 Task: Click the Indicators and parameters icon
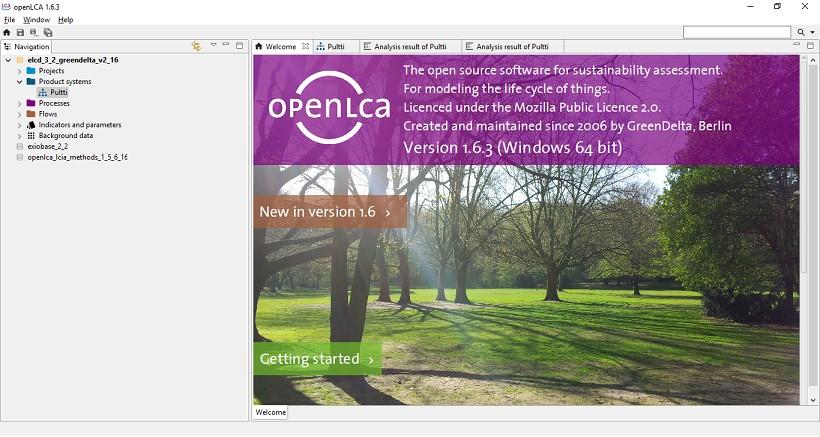[31, 125]
